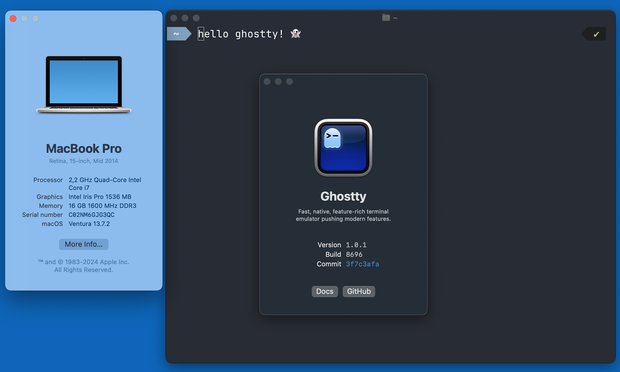Close the Ghostty terminal window

tap(174, 18)
